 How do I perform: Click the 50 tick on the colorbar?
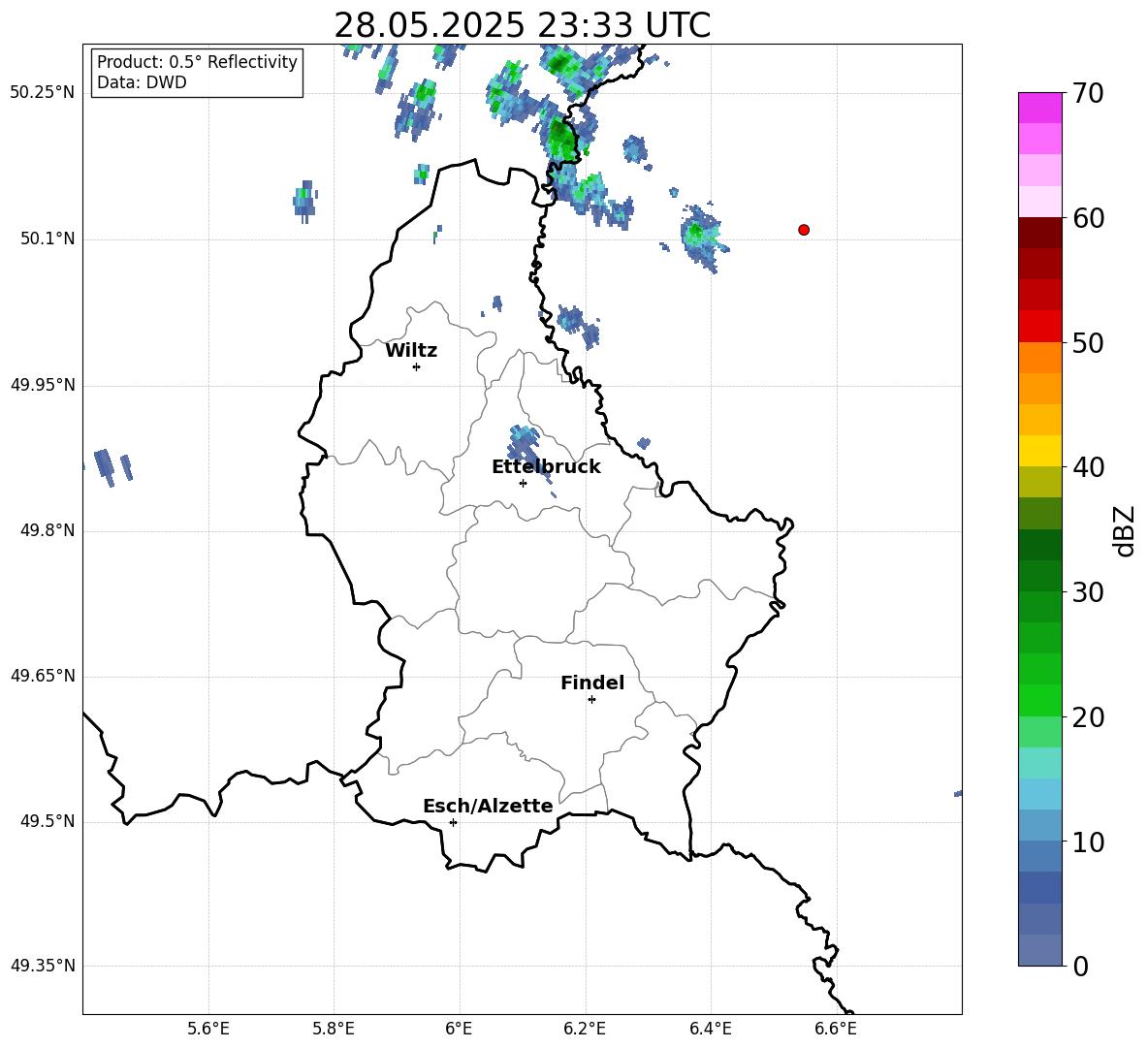tap(1087, 342)
